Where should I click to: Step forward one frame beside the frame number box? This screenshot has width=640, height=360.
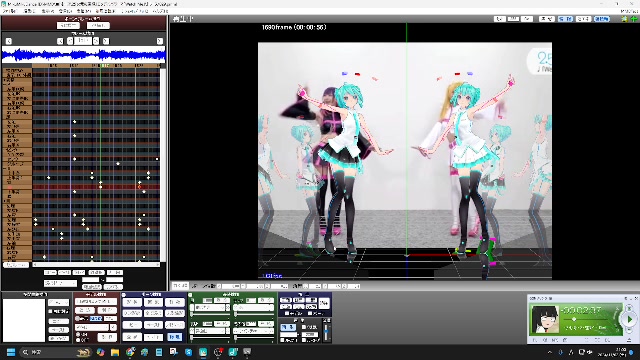(x=96, y=40)
